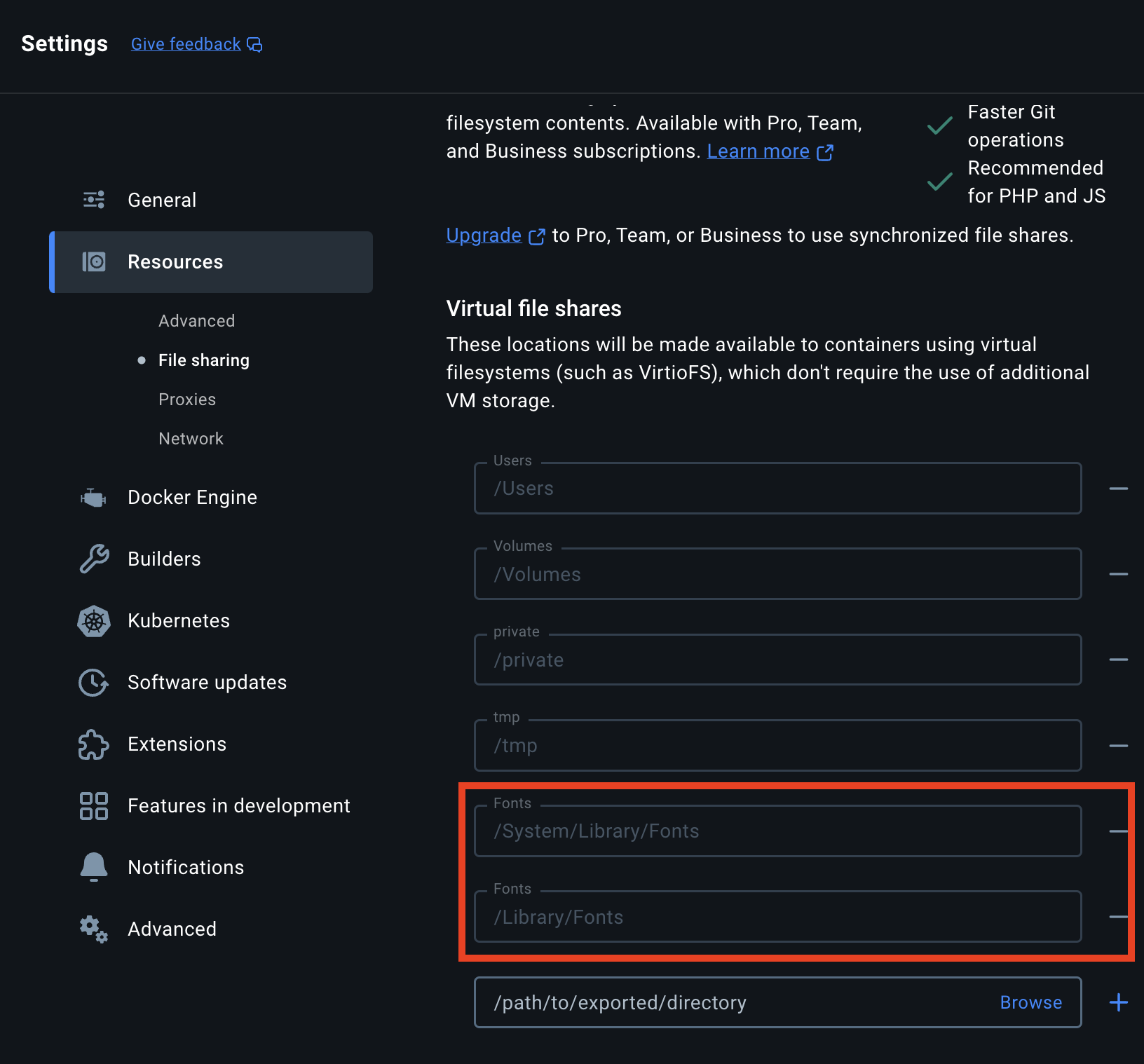Click the Browse button for exported directory
Screen dimensions: 1144x1064
coord(1030,1002)
